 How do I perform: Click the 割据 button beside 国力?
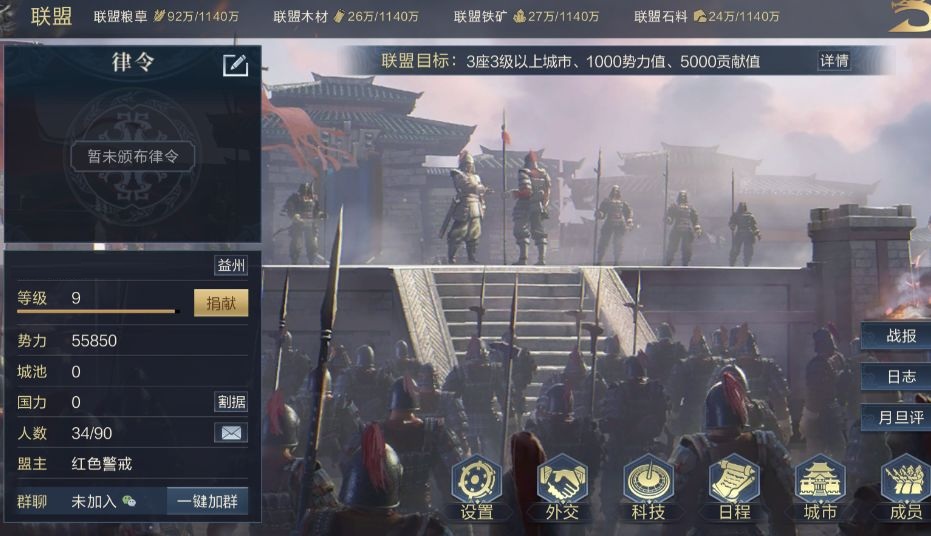click(x=231, y=402)
